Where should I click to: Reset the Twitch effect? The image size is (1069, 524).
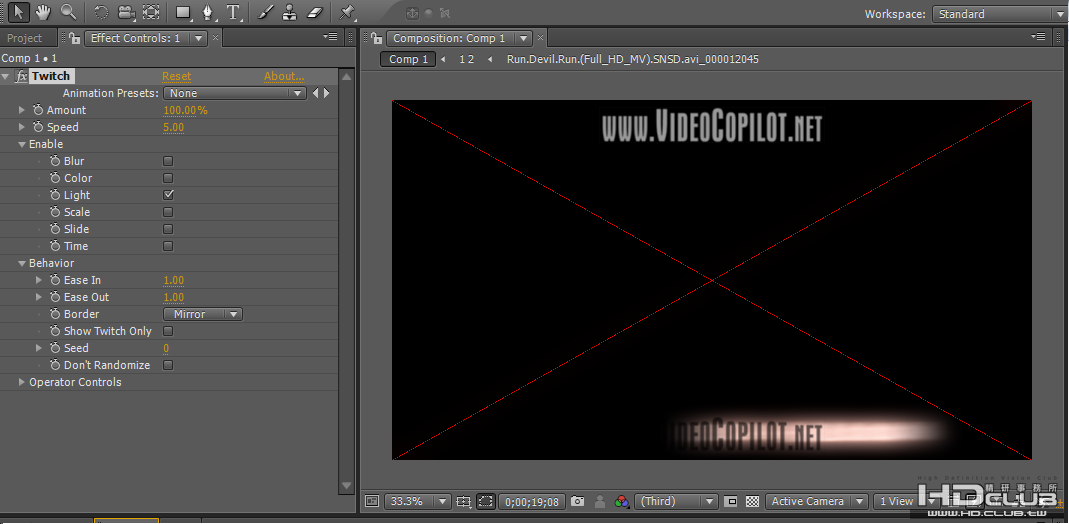177,76
